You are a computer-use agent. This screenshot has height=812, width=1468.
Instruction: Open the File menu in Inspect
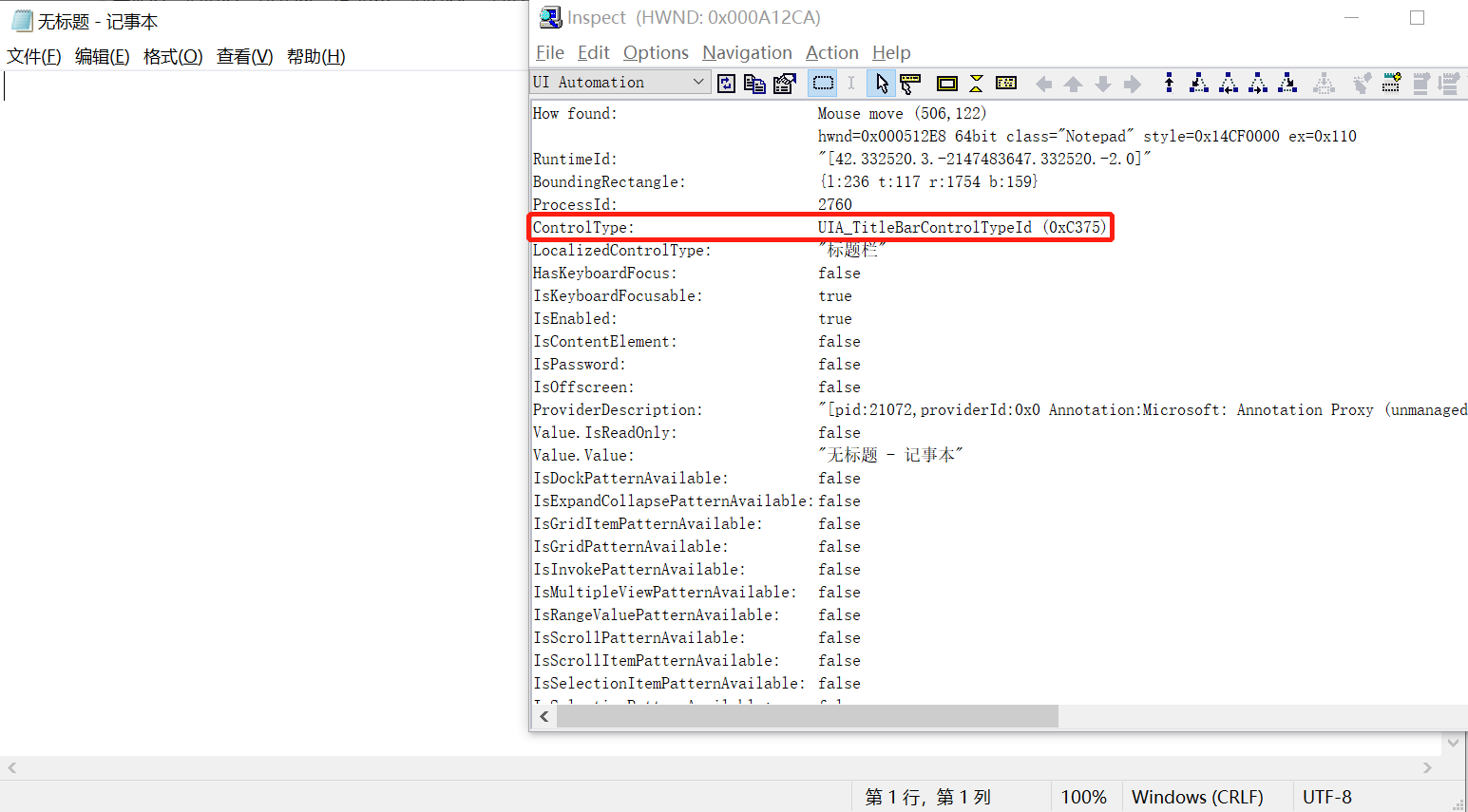click(550, 53)
